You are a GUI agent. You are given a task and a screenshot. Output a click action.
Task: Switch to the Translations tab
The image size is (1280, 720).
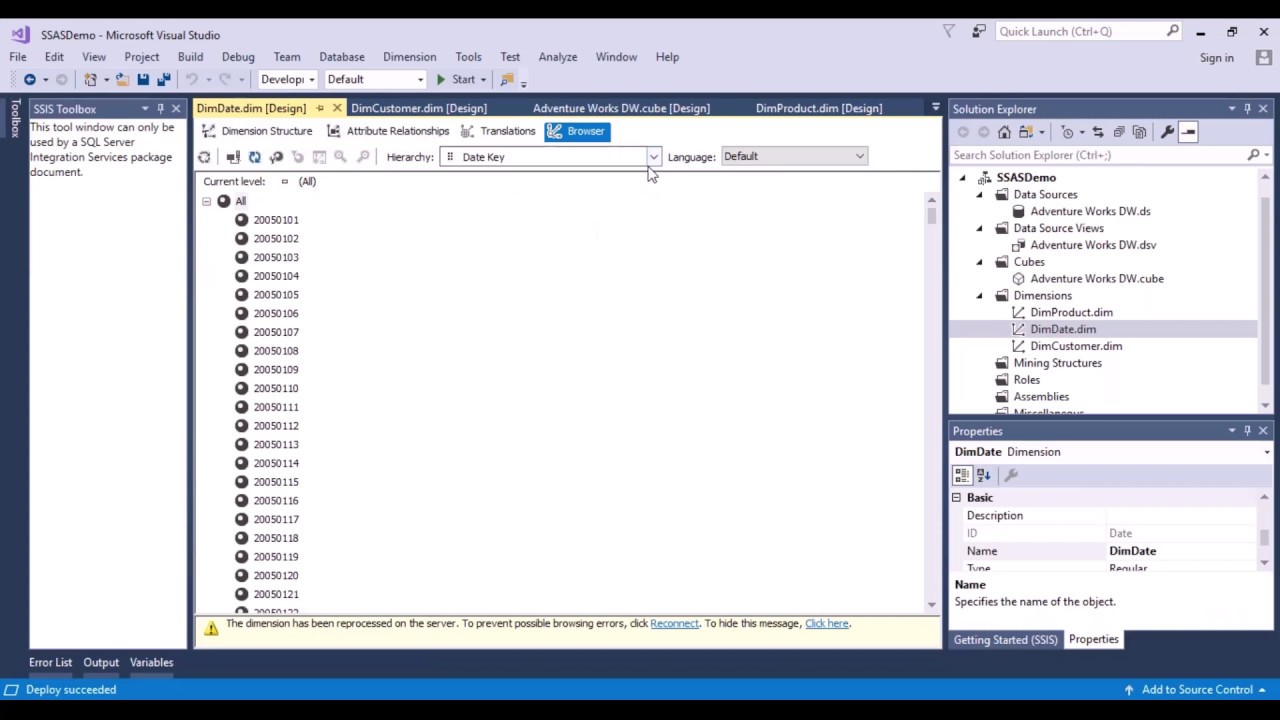click(498, 131)
